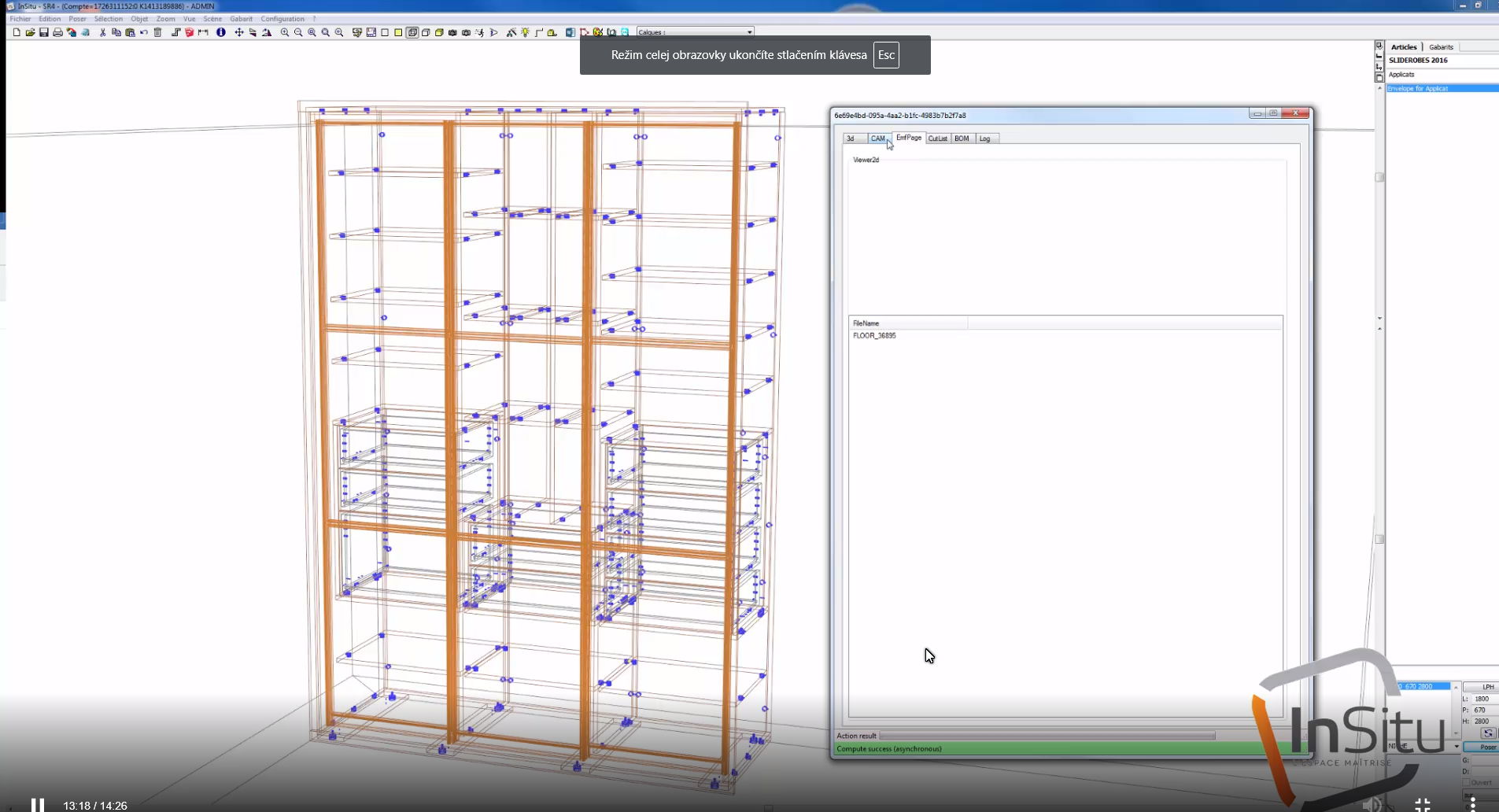The width and height of the screenshot is (1499, 812).
Task: Toggle the light bulb lighting icon
Action: tap(526, 32)
